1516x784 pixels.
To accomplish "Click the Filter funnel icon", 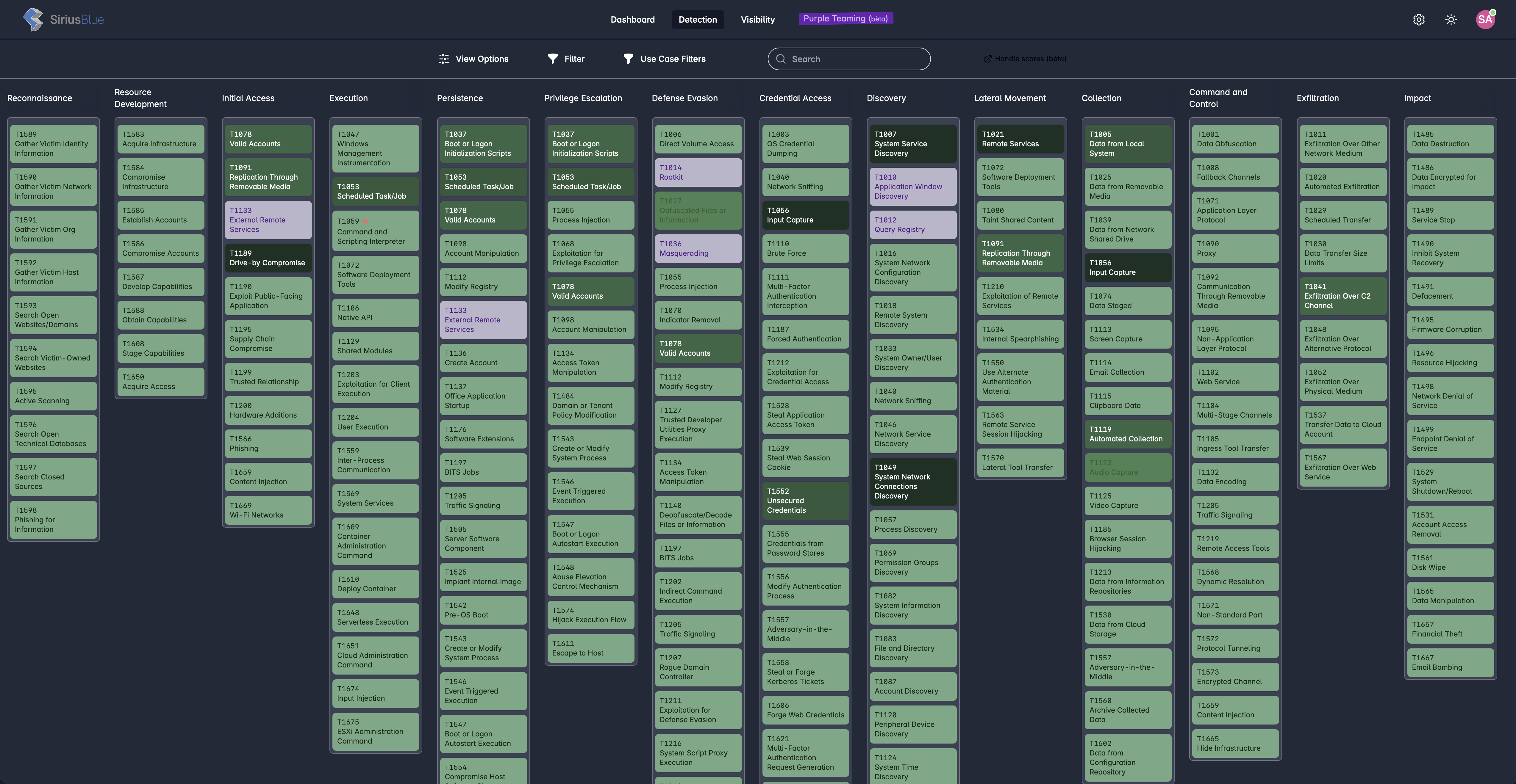I will 553,59.
